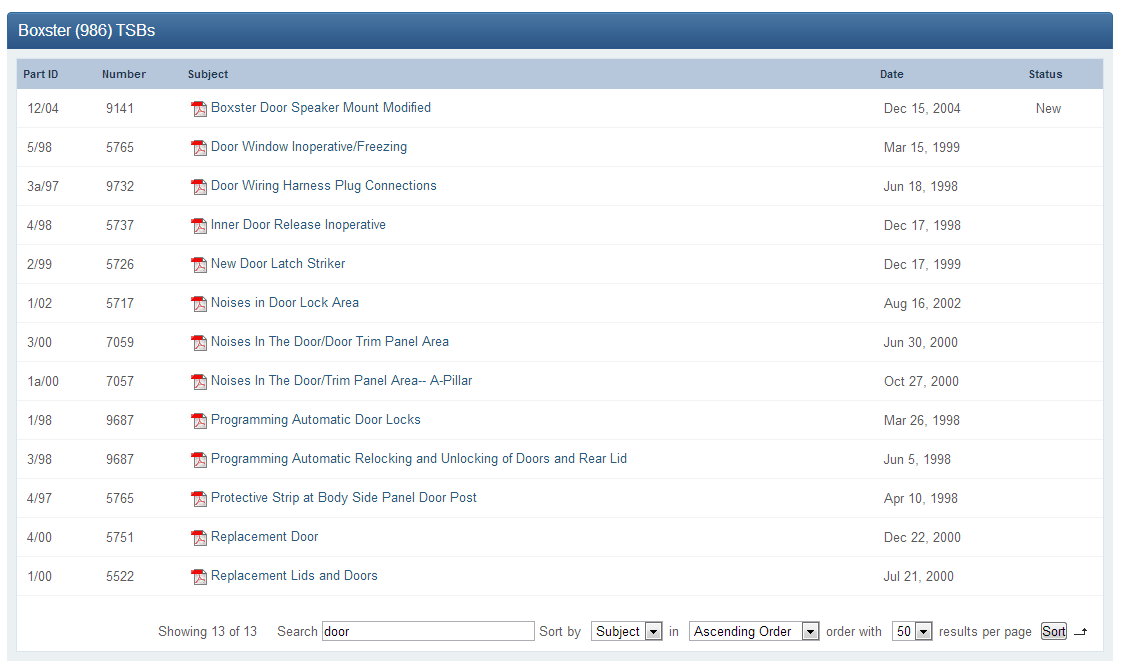The image size is (1122, 666).
Task: Open the Door Window Inoperative/Freezing link
Action: (x=308, y=147)
